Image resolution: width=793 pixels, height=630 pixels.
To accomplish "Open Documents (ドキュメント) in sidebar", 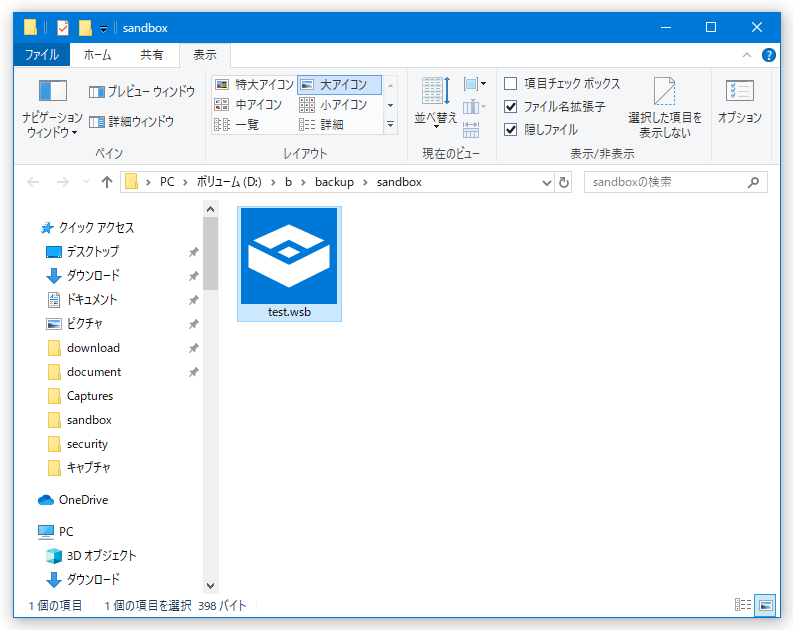I will (82, 299).
